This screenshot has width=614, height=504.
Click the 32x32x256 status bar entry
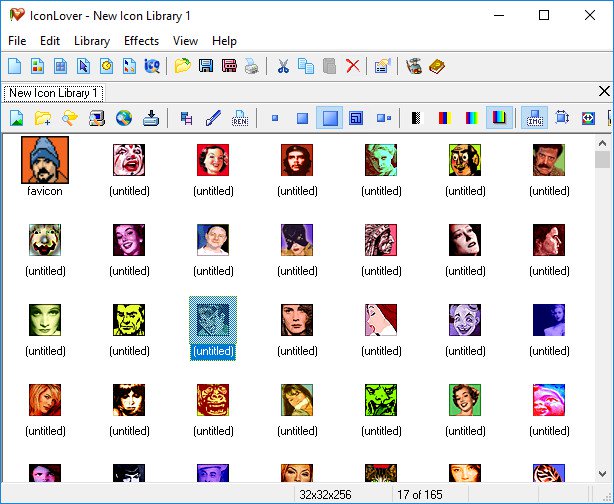[325, 495]
